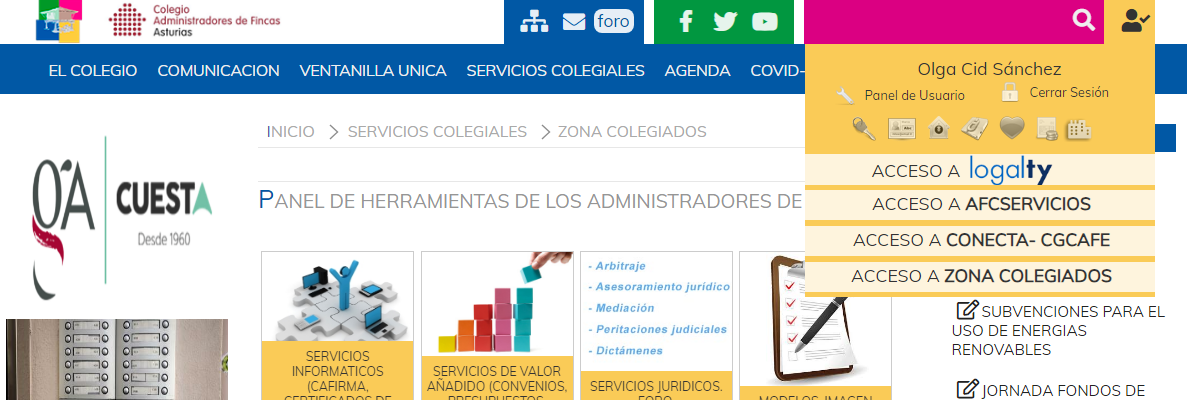This screenshot has width=1187, height=400.
Task: Open the partially hidden COVID menu item
Action: click(x=777, y=70)
